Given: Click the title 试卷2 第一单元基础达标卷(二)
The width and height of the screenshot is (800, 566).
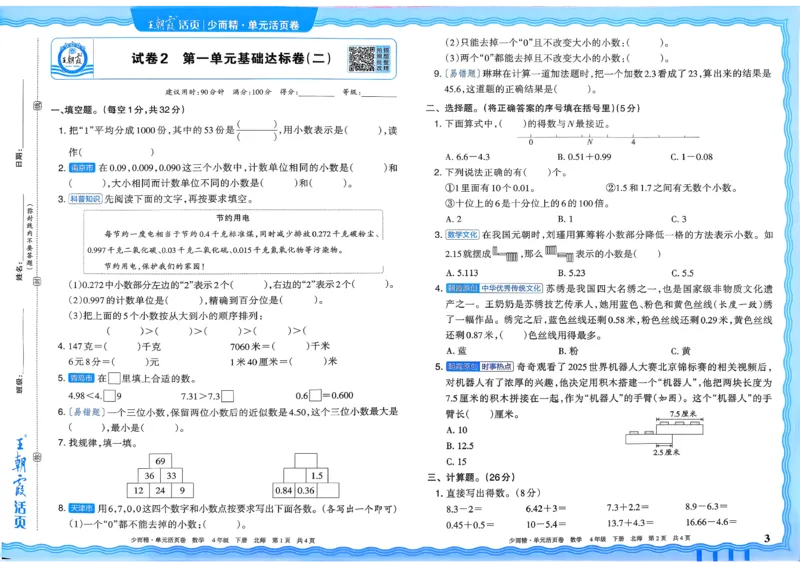Looking at the screenshot, I should [231, 59].
